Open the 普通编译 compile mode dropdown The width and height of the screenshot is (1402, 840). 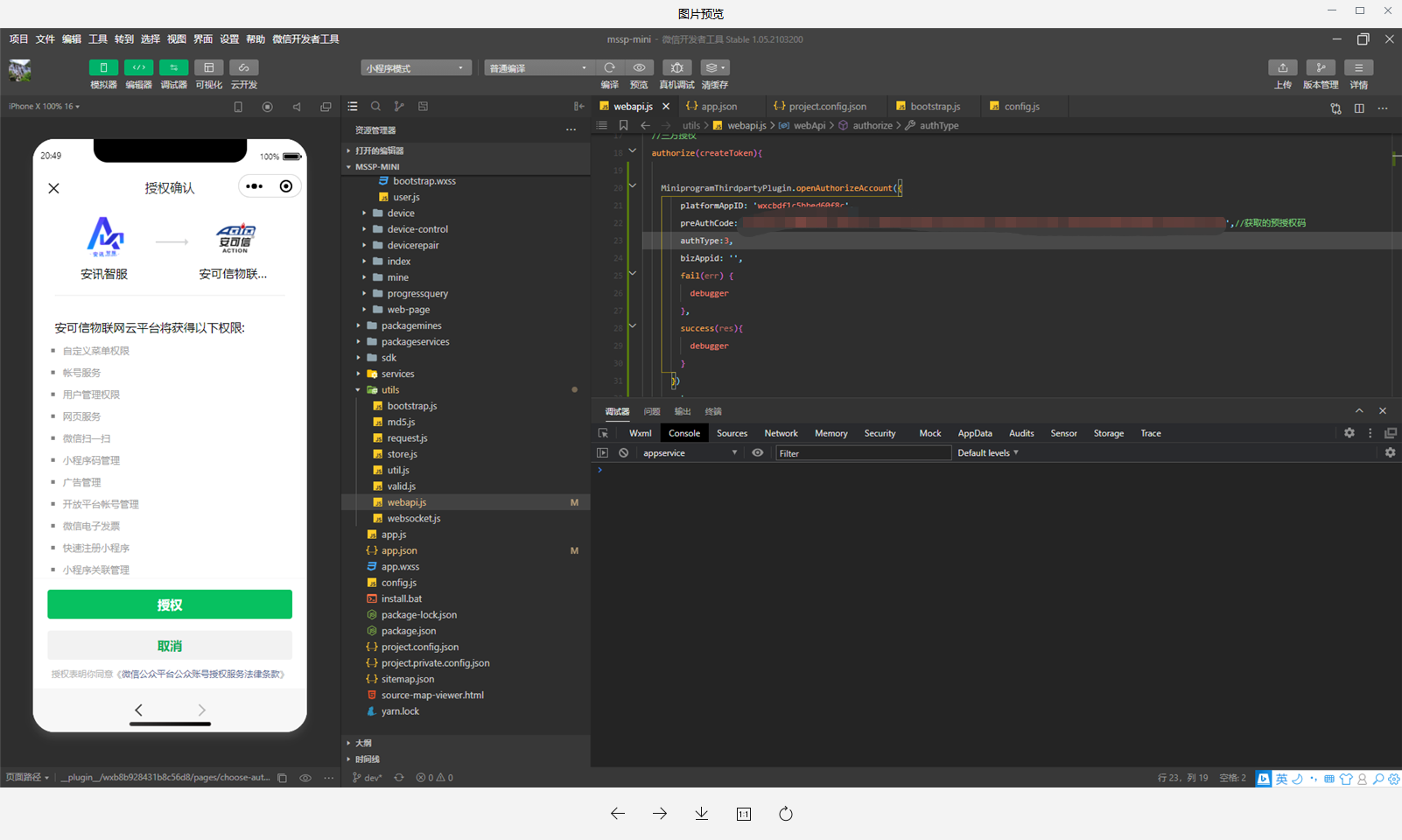pos(539,67)
